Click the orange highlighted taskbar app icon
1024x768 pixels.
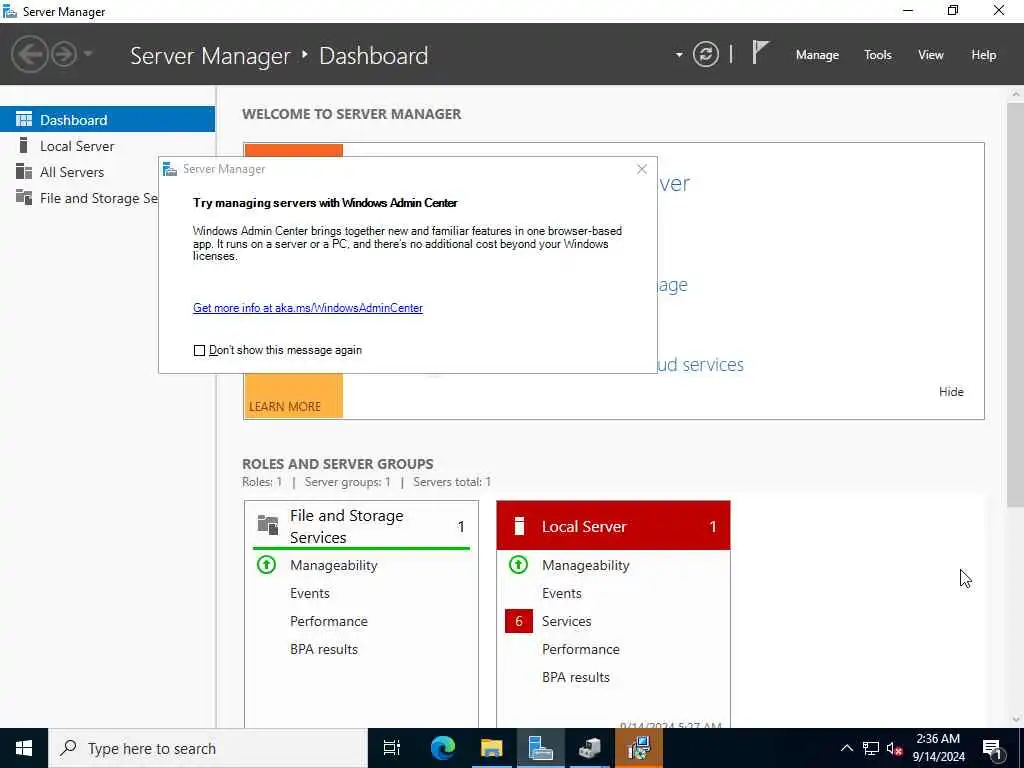pos(639,748)
